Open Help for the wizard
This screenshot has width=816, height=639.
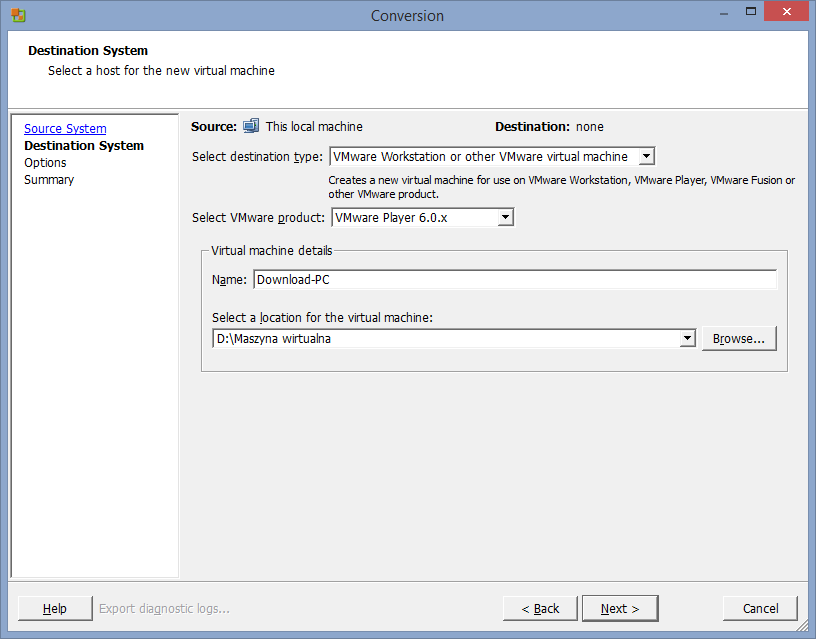point(55,608)
